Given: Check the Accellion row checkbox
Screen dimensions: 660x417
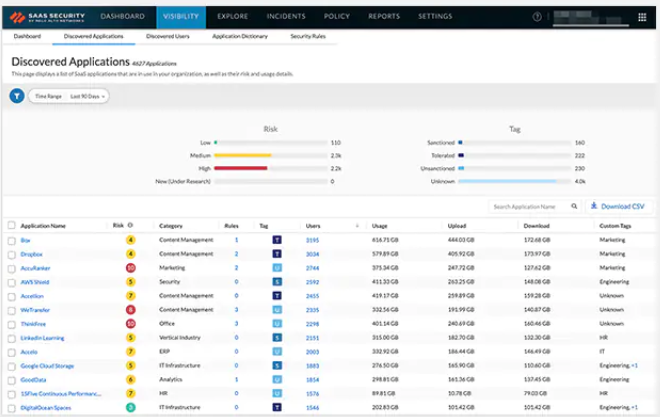Looking at the screenshot, I should pos(11,296).
